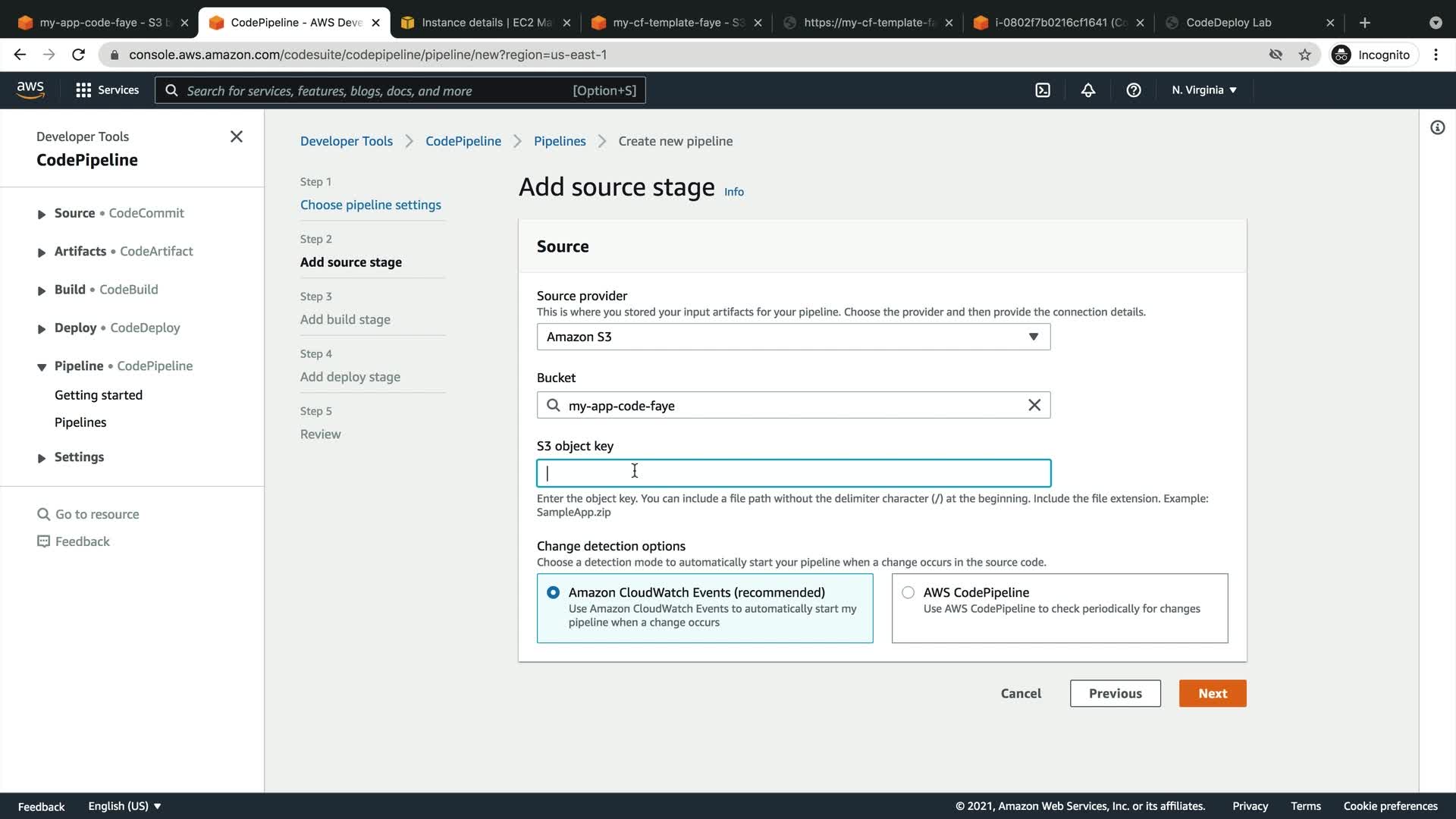The image size is (1456, 819).
Task: Clear the bucket name with X icon
Action: (1034, 405)
